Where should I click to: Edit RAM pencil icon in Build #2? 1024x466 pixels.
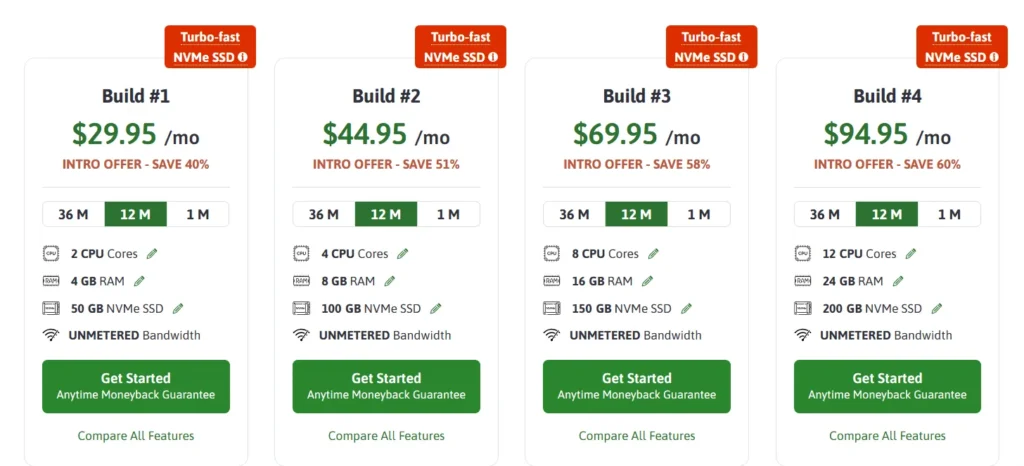389,281
